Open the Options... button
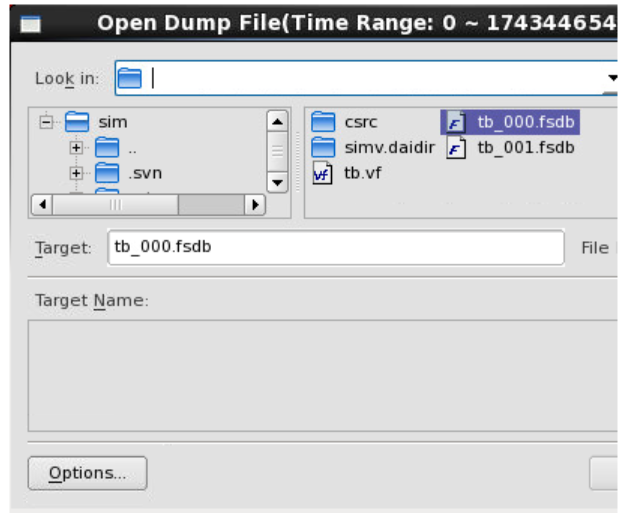The width and height of the screenshot is (625, 515). click(x=87, y=473)
